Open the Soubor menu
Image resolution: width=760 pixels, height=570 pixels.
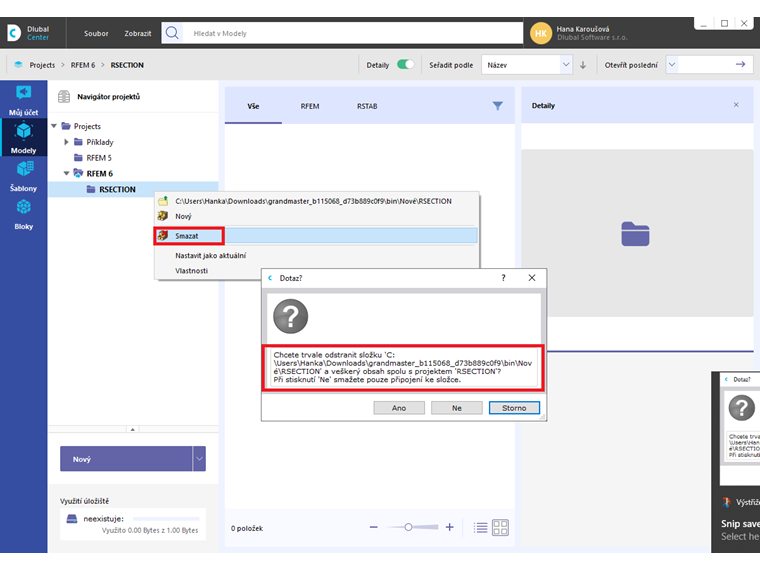pos(96,33)
